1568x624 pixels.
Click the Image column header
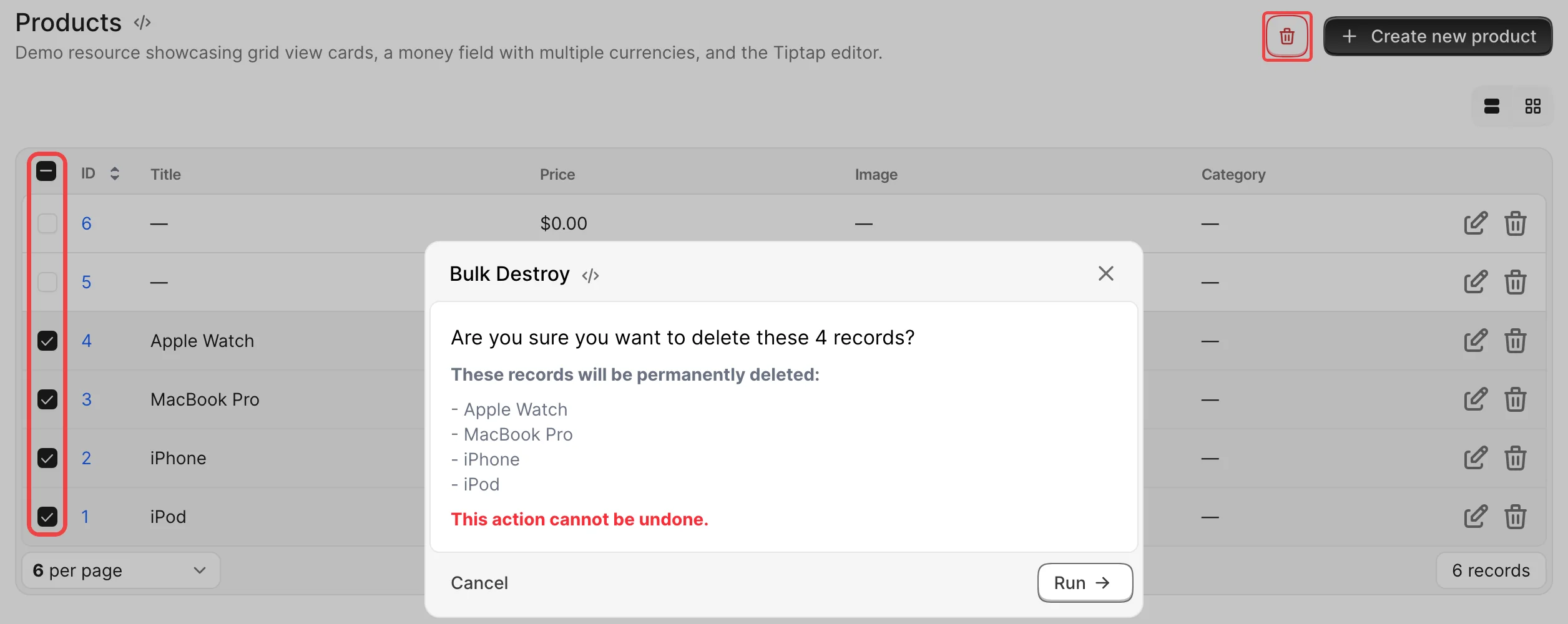(x=876, y=175)
